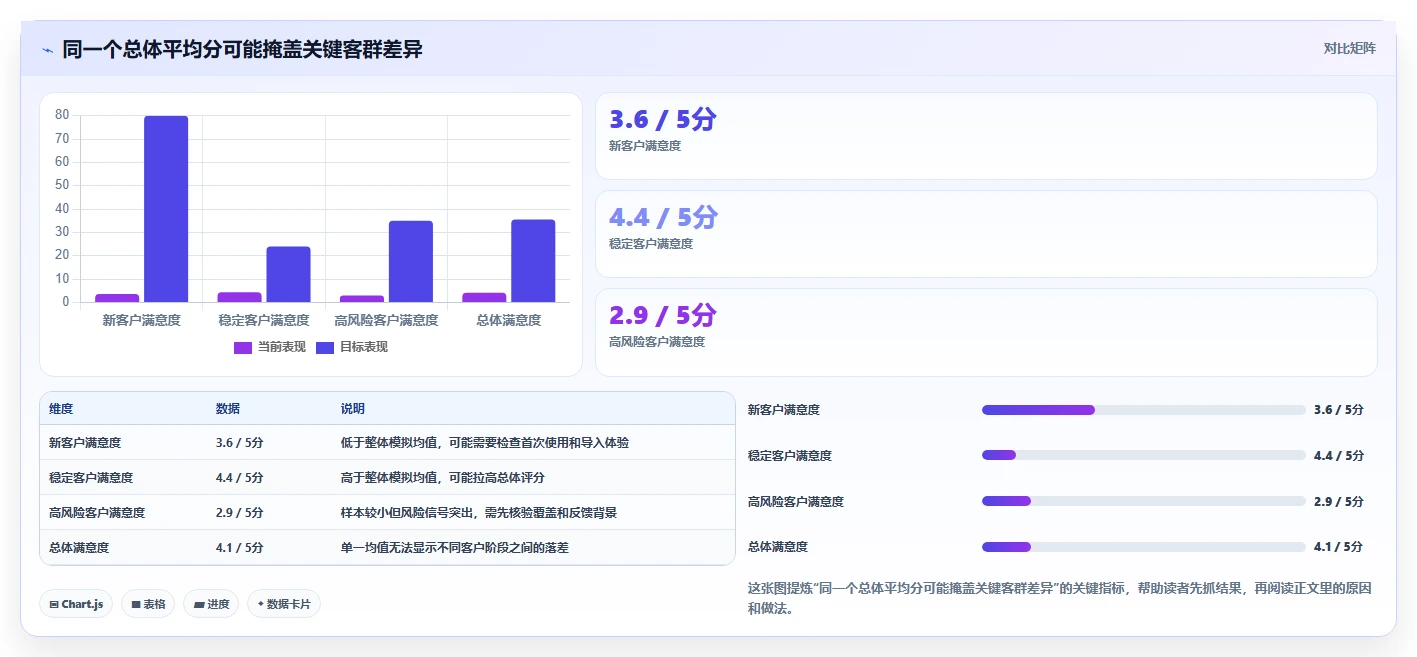Select the 3.6 / 5分 data card heading
Image resolution: width=1417 pixels, height=657 pixels.
click(x=662, y=120)
